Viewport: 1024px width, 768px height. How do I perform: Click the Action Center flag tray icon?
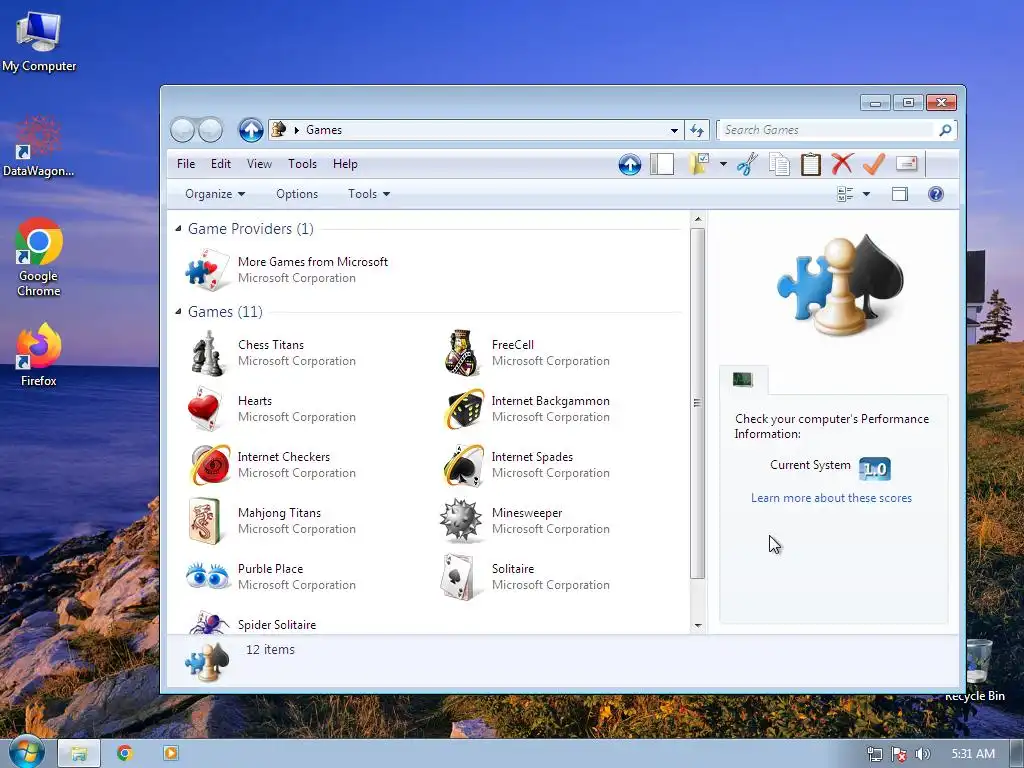coord(899,754)
